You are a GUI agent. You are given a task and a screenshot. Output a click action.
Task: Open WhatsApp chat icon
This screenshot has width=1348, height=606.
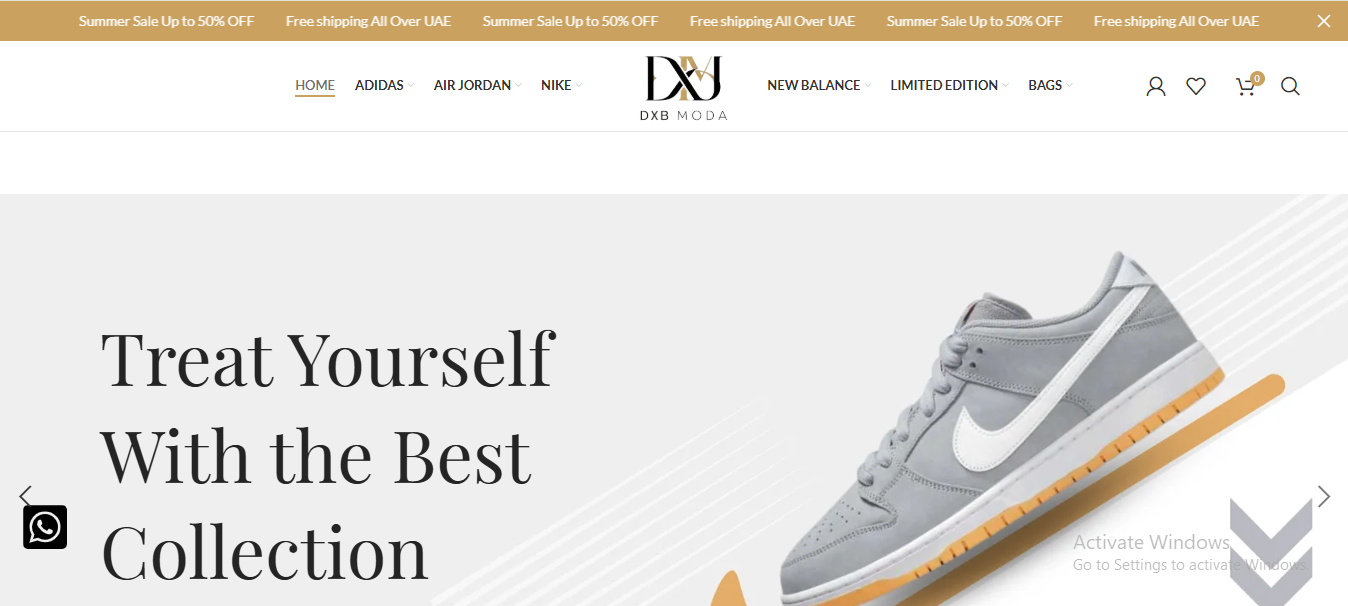(45, 527)
